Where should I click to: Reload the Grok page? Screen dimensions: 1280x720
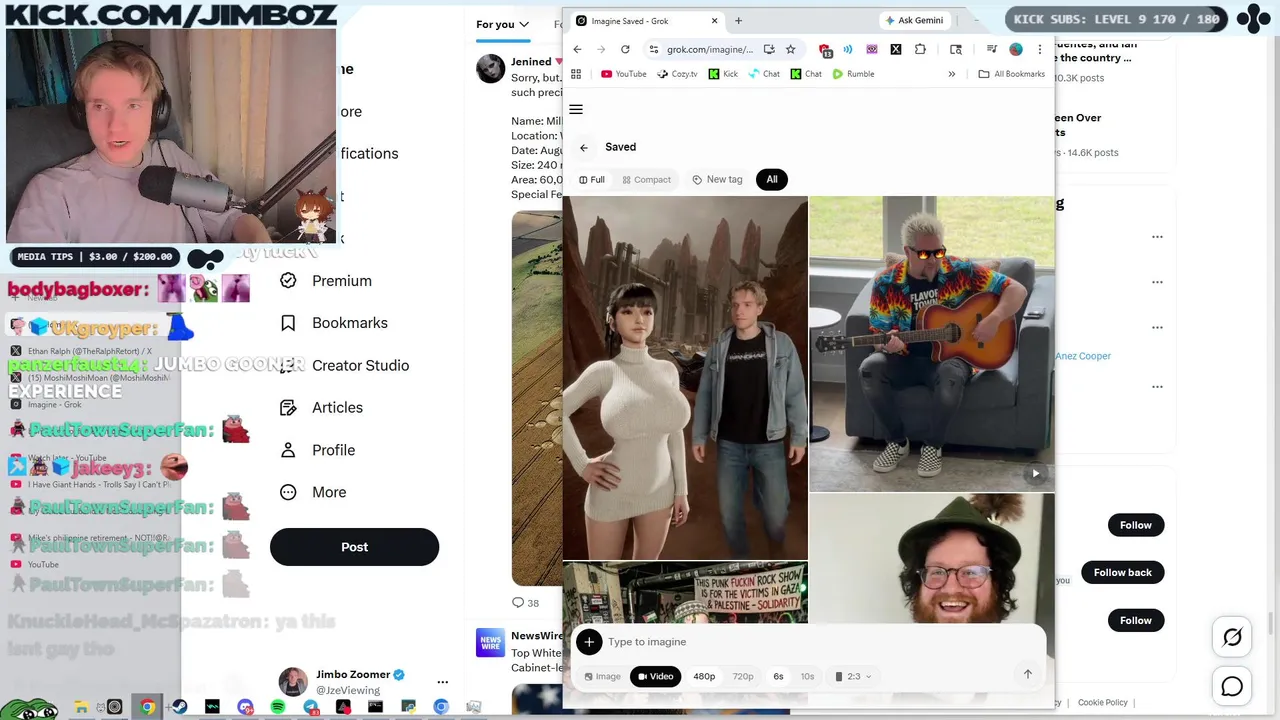(625, 49)
